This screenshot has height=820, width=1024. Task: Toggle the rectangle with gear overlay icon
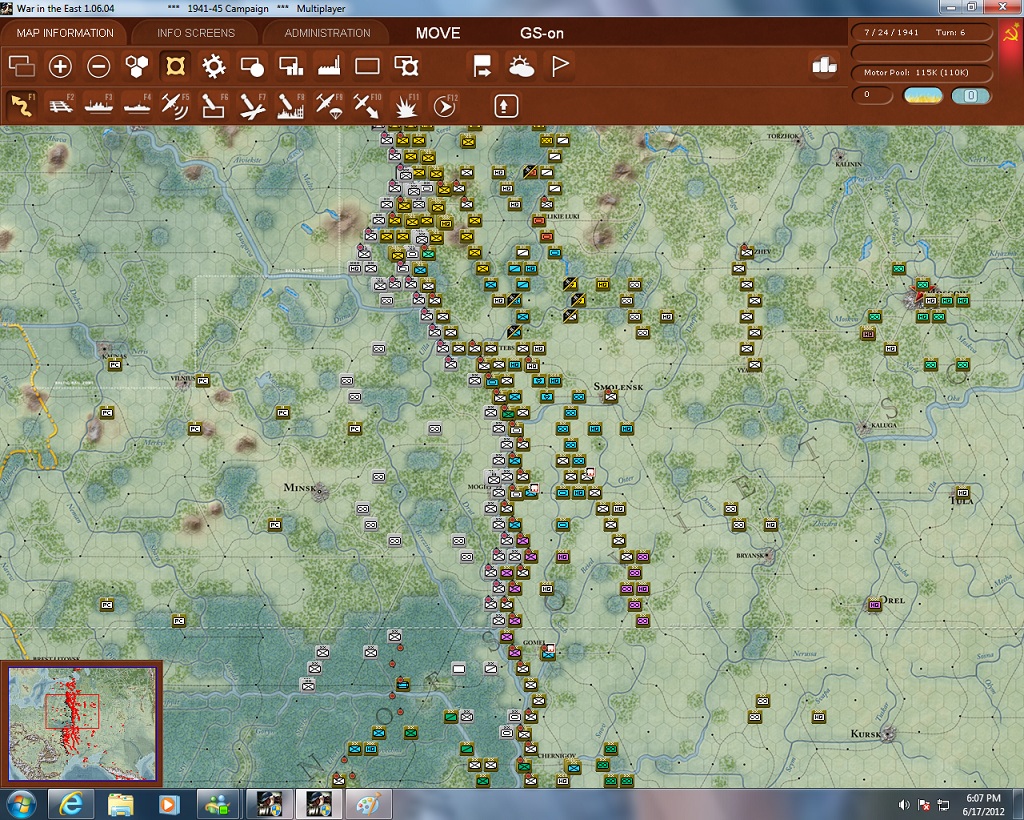tap(406, 66)
